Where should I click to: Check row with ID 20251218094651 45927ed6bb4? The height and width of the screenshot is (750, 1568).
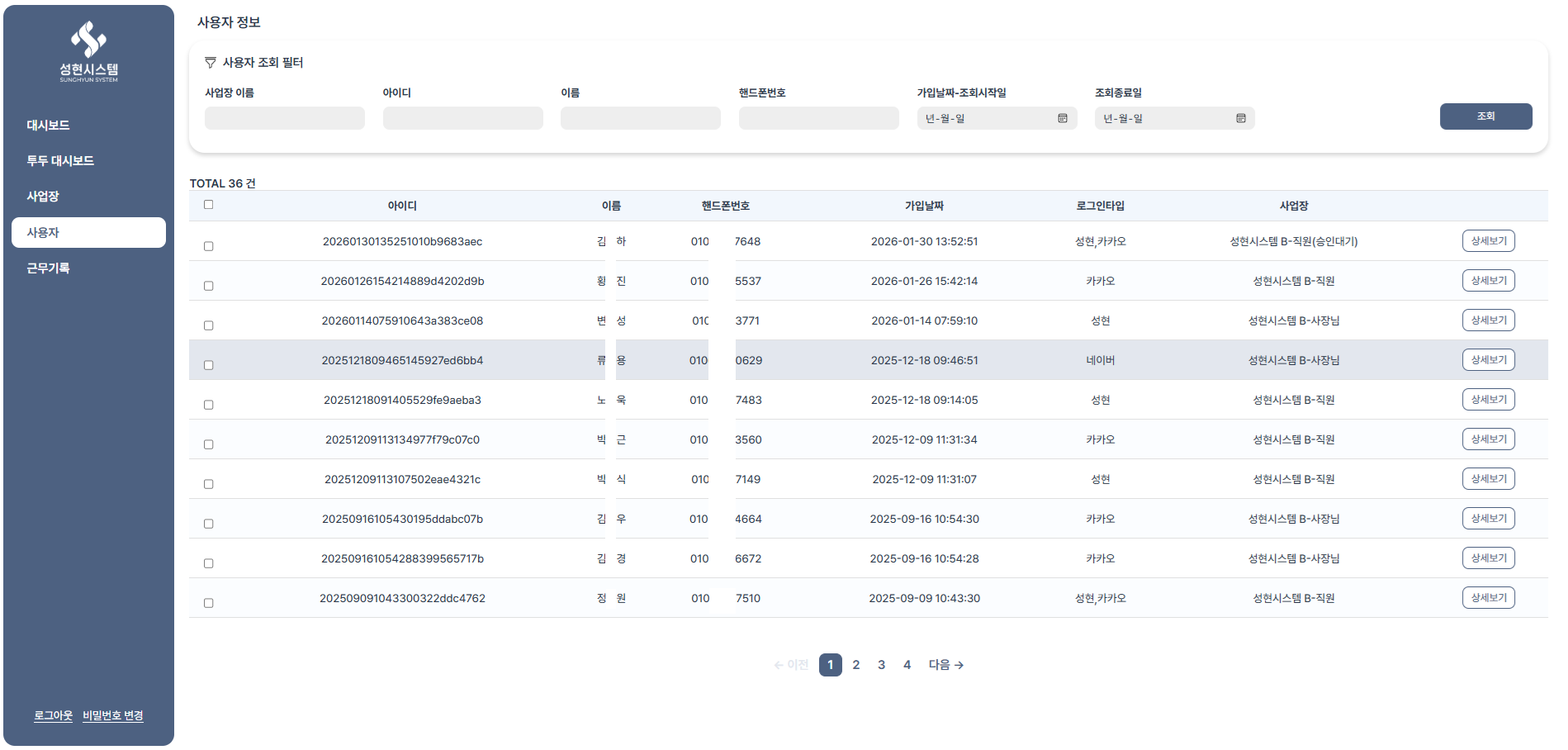[209, 365]
